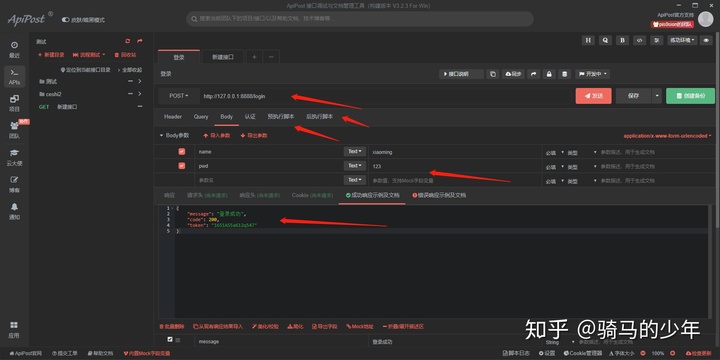Uncheck the name parameter checkbox
Screen dimensions: 720x360
click(x=181, y=152)
